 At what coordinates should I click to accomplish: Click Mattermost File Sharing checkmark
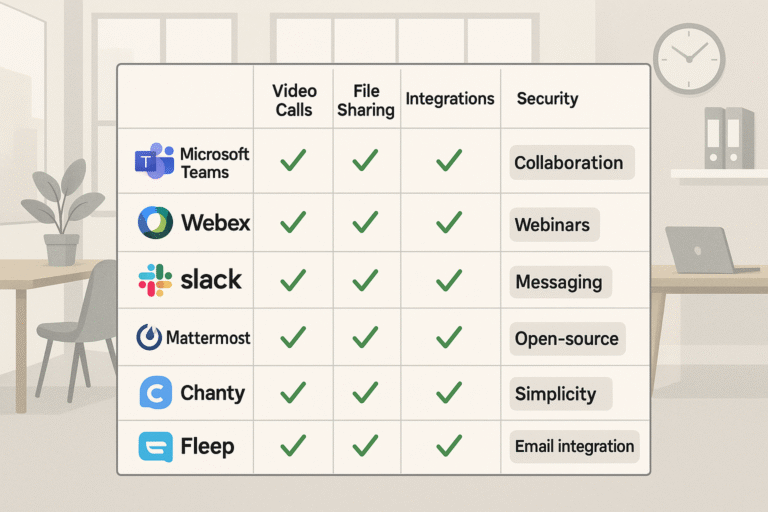(x=365, y=337)
